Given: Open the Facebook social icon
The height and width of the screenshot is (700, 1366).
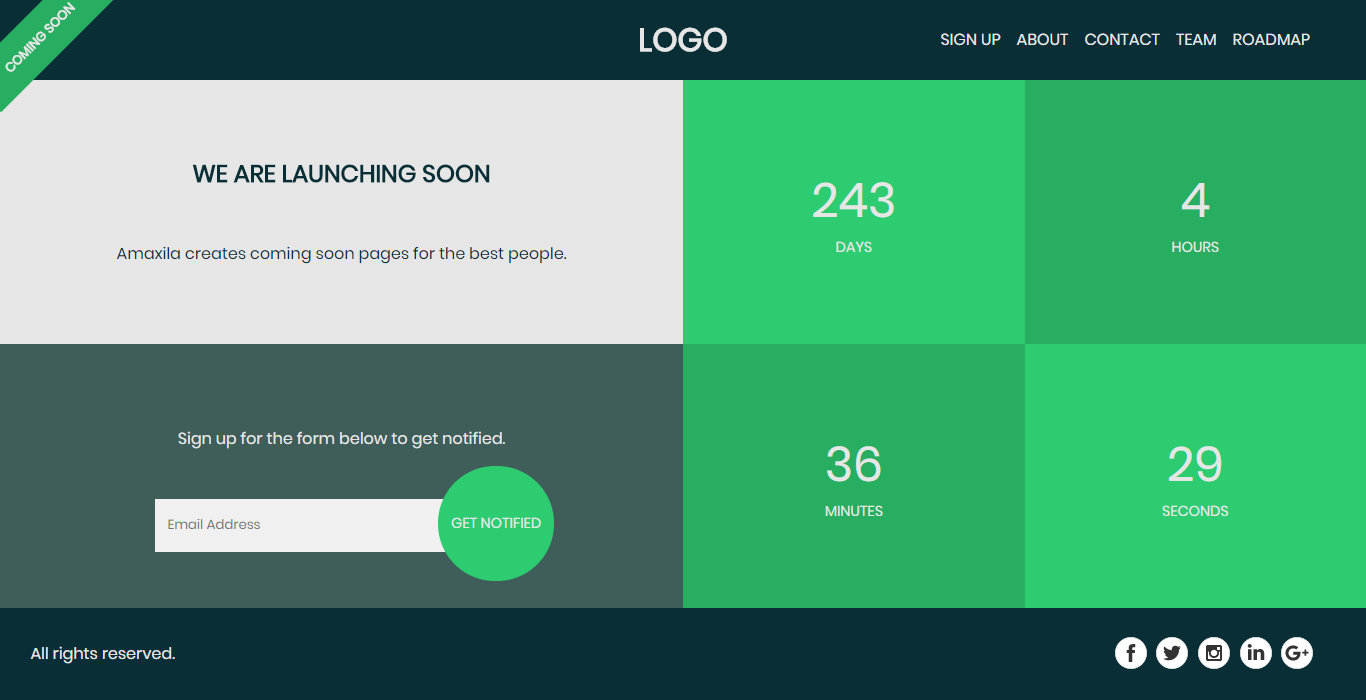Looking at the screenshot, I should pyautogui.click(x=1130, y=652).
